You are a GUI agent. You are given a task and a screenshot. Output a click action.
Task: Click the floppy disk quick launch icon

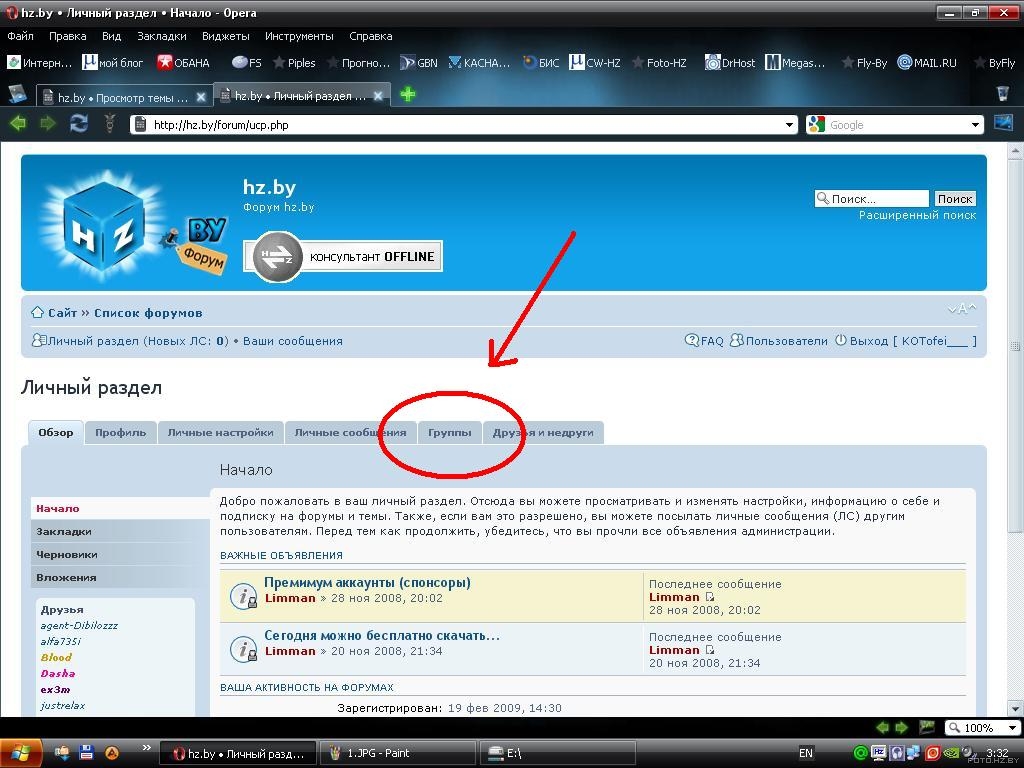pos(86,753)
